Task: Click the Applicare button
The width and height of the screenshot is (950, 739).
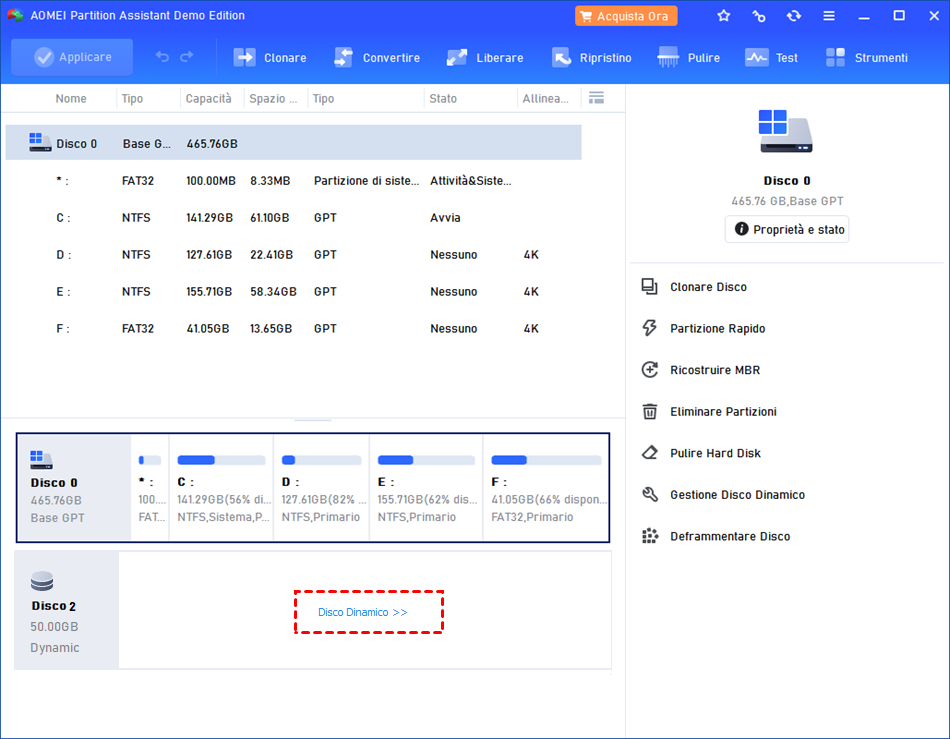Action: (72, 58)
